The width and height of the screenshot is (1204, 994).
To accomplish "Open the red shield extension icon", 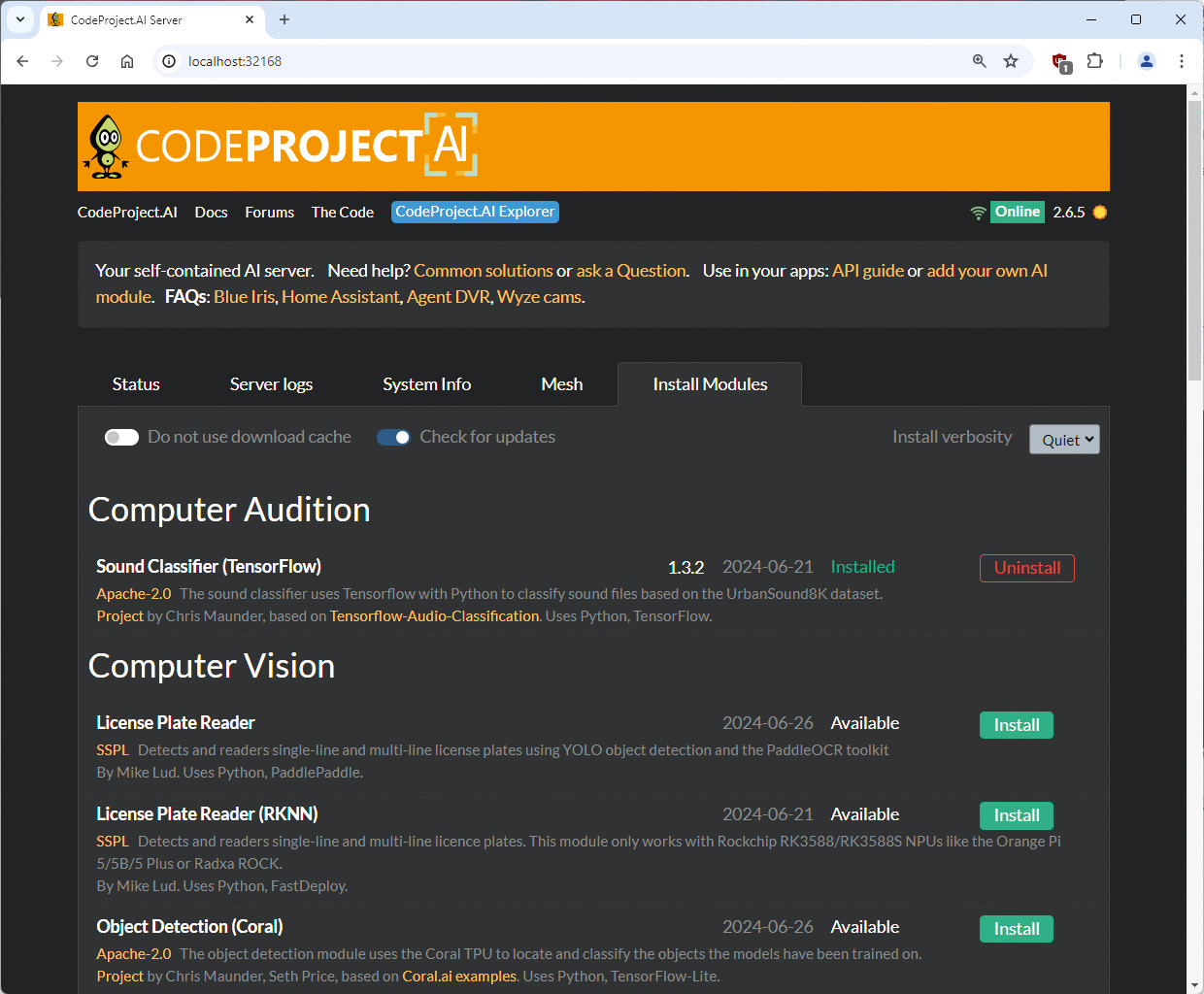I will [x=1061, y=62].
